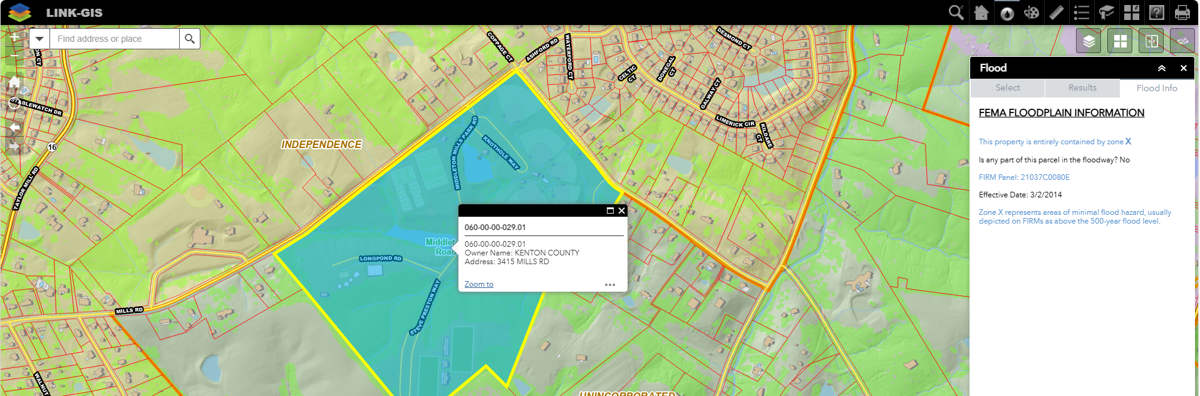
Task: Open the help question mark tool
Action: (1157, 12)
